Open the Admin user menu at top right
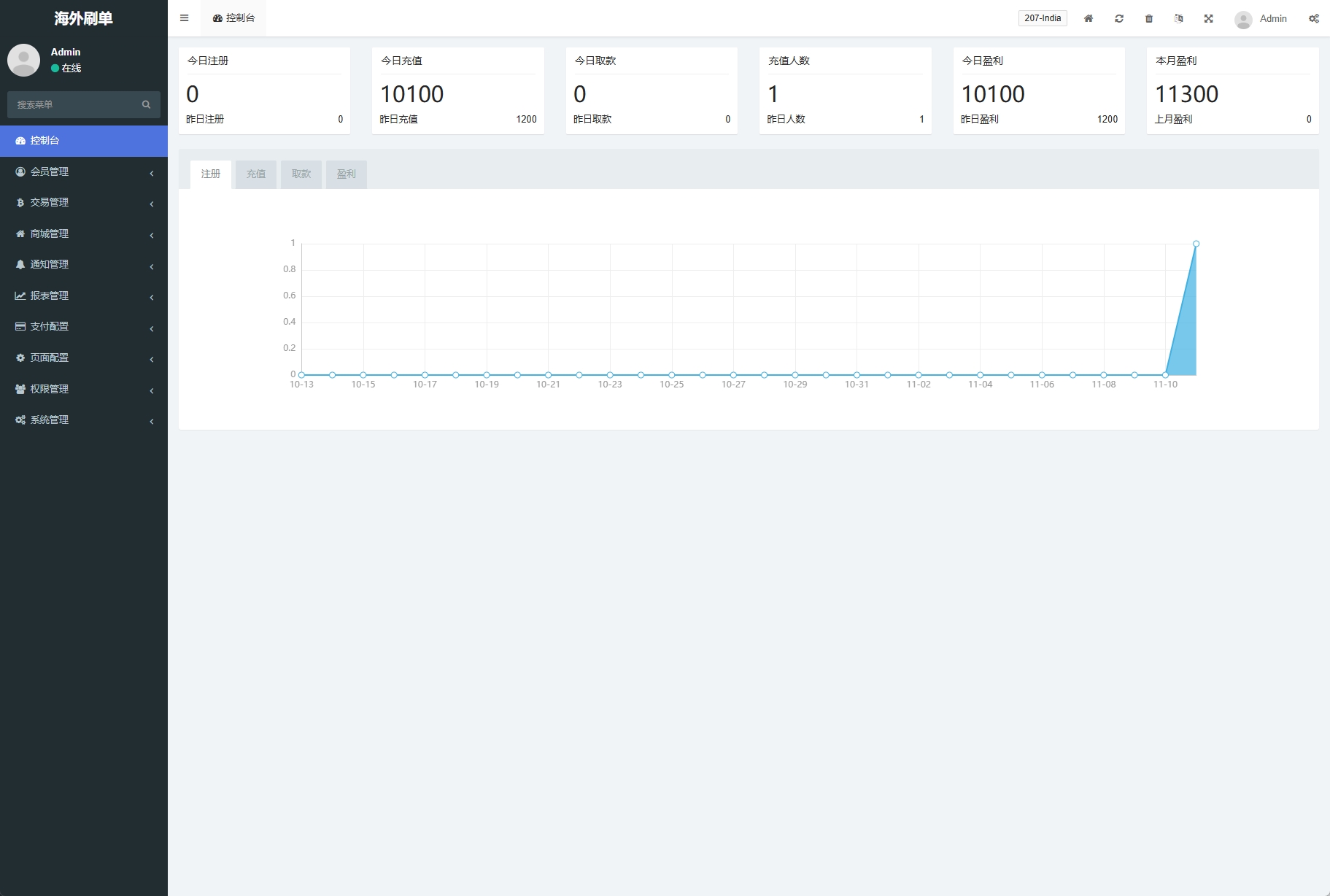Image resolution: width=1330 pixels, height=896 pixels. (x=1261, y=19)
